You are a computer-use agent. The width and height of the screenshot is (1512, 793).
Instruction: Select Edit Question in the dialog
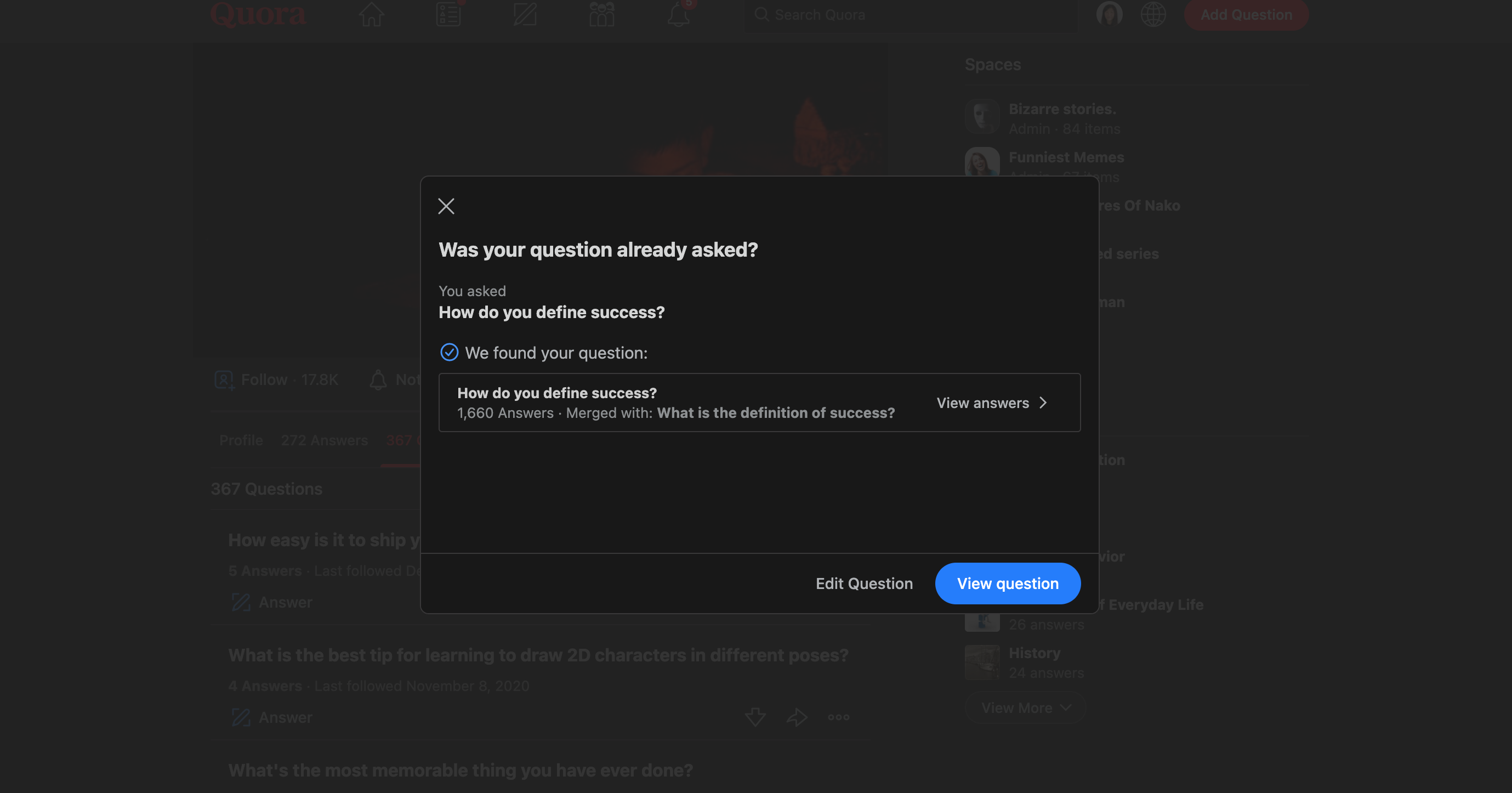tap(864, 583)
